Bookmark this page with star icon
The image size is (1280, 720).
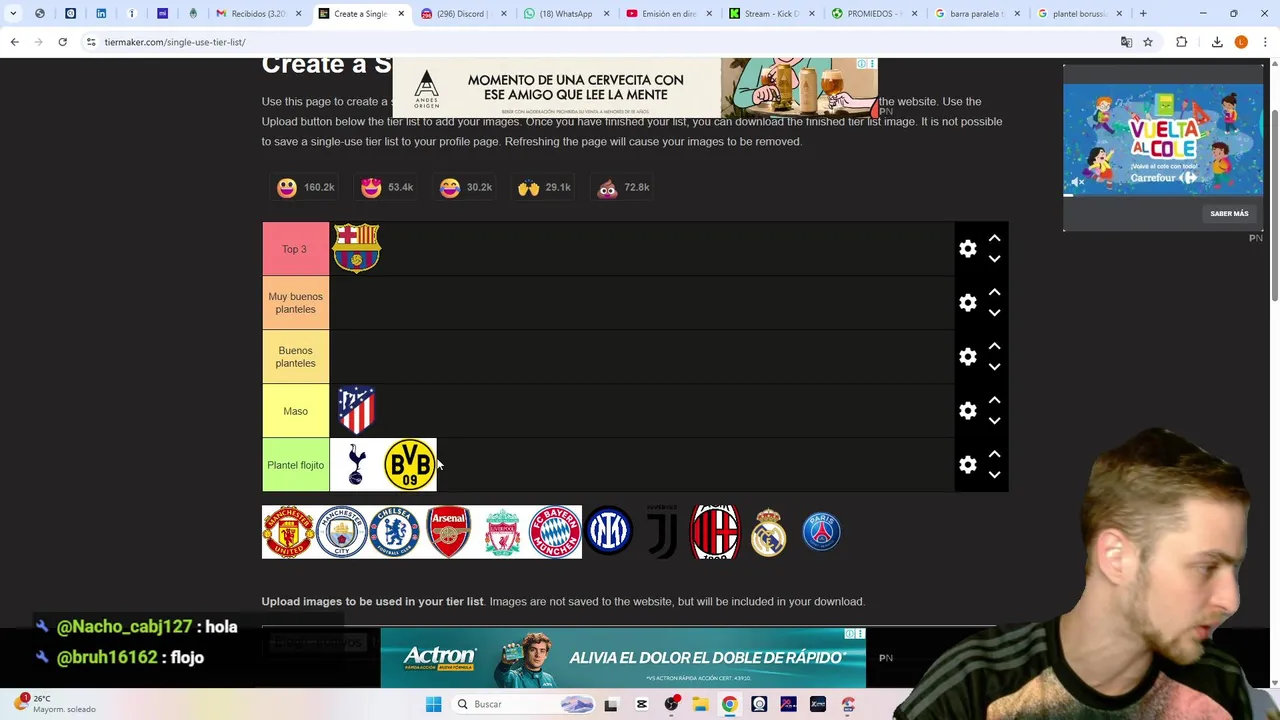1148,42
